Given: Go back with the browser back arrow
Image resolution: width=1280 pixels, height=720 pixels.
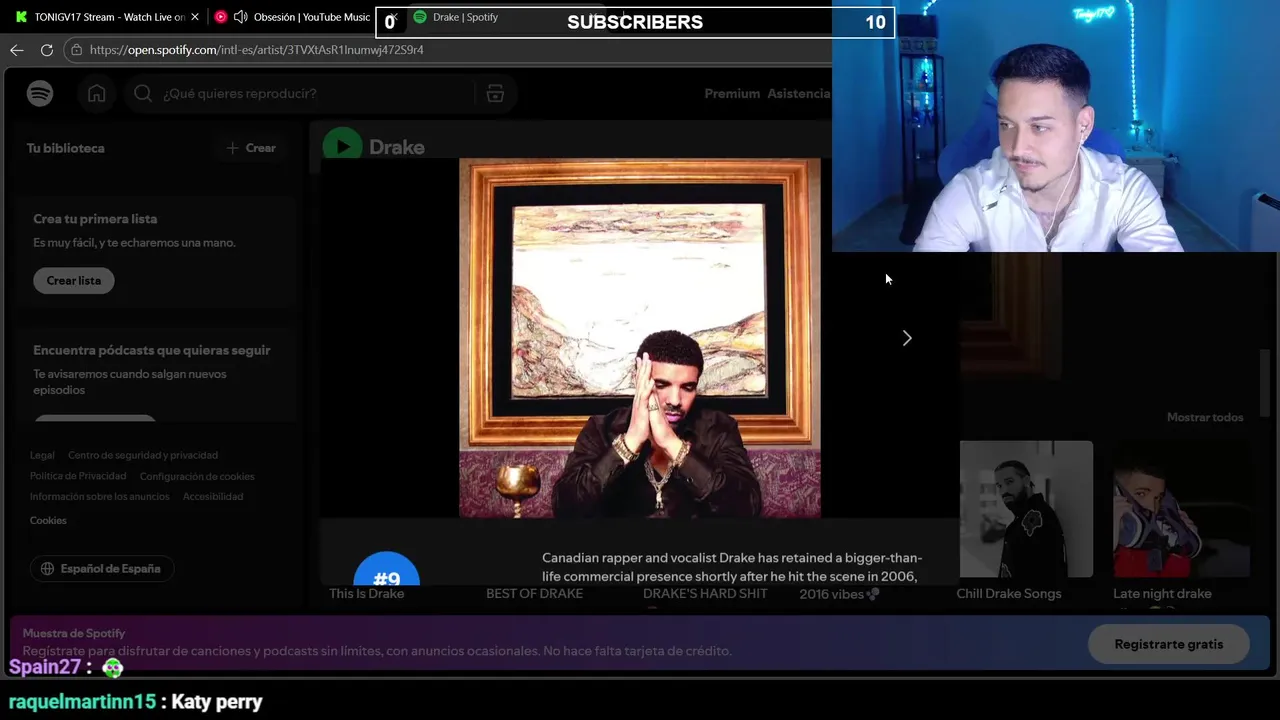Looking at the screenshot, I should pos(17,50).
